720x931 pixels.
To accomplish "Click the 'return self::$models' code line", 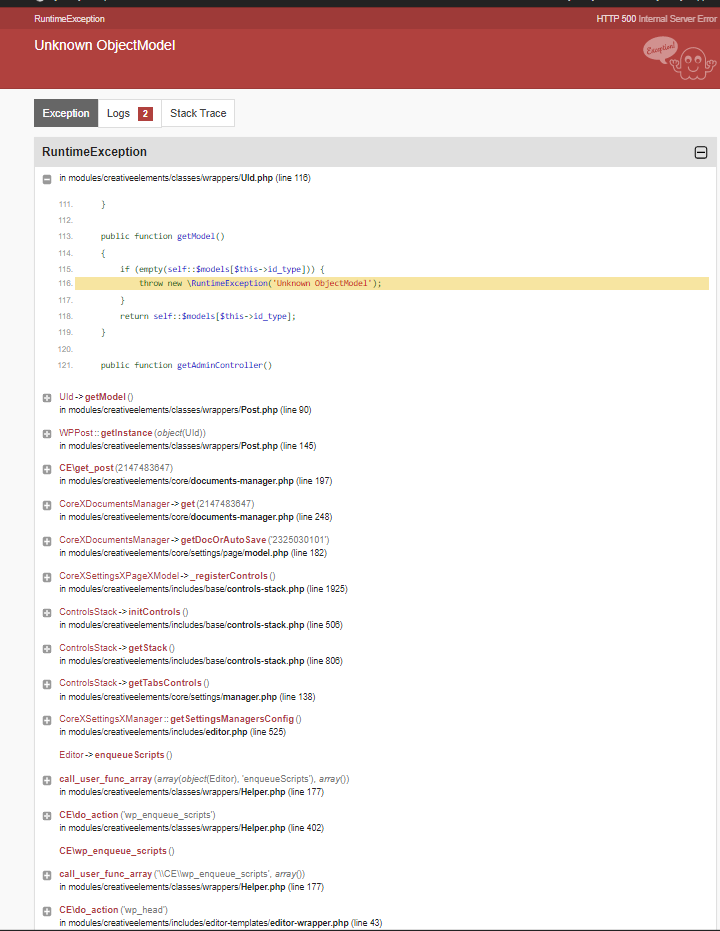I will [x=208, y=316].
